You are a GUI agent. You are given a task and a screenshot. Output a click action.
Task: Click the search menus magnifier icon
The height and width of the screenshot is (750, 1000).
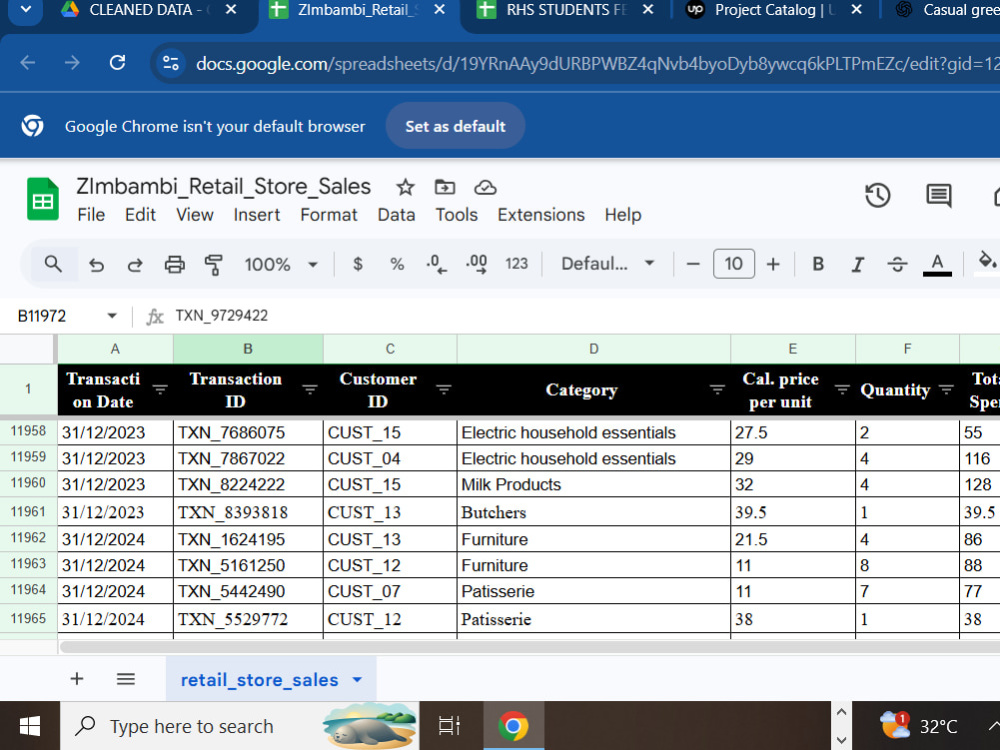[54, 263]
